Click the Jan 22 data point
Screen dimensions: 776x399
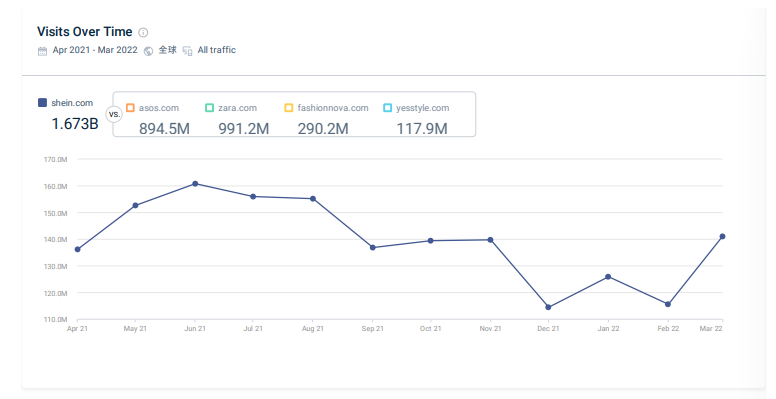pos(608,277)
